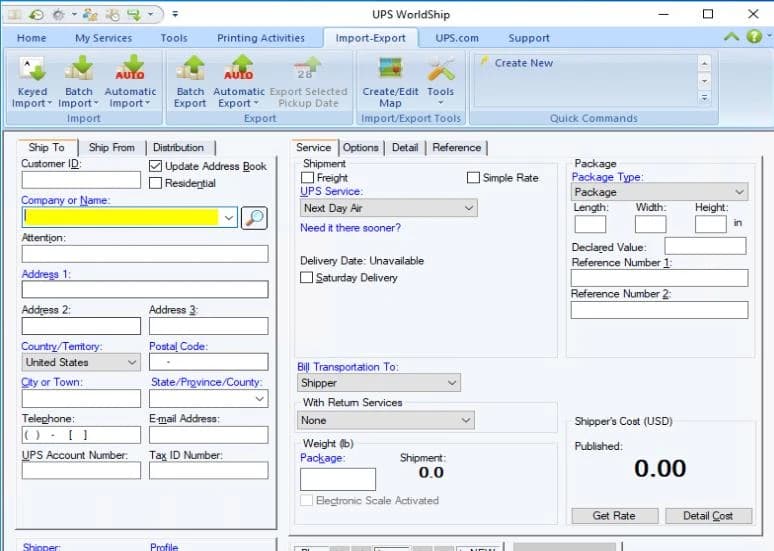Open the Support ribbon tab
This screenshot has height=551, width=774.
tap(529, 38)
